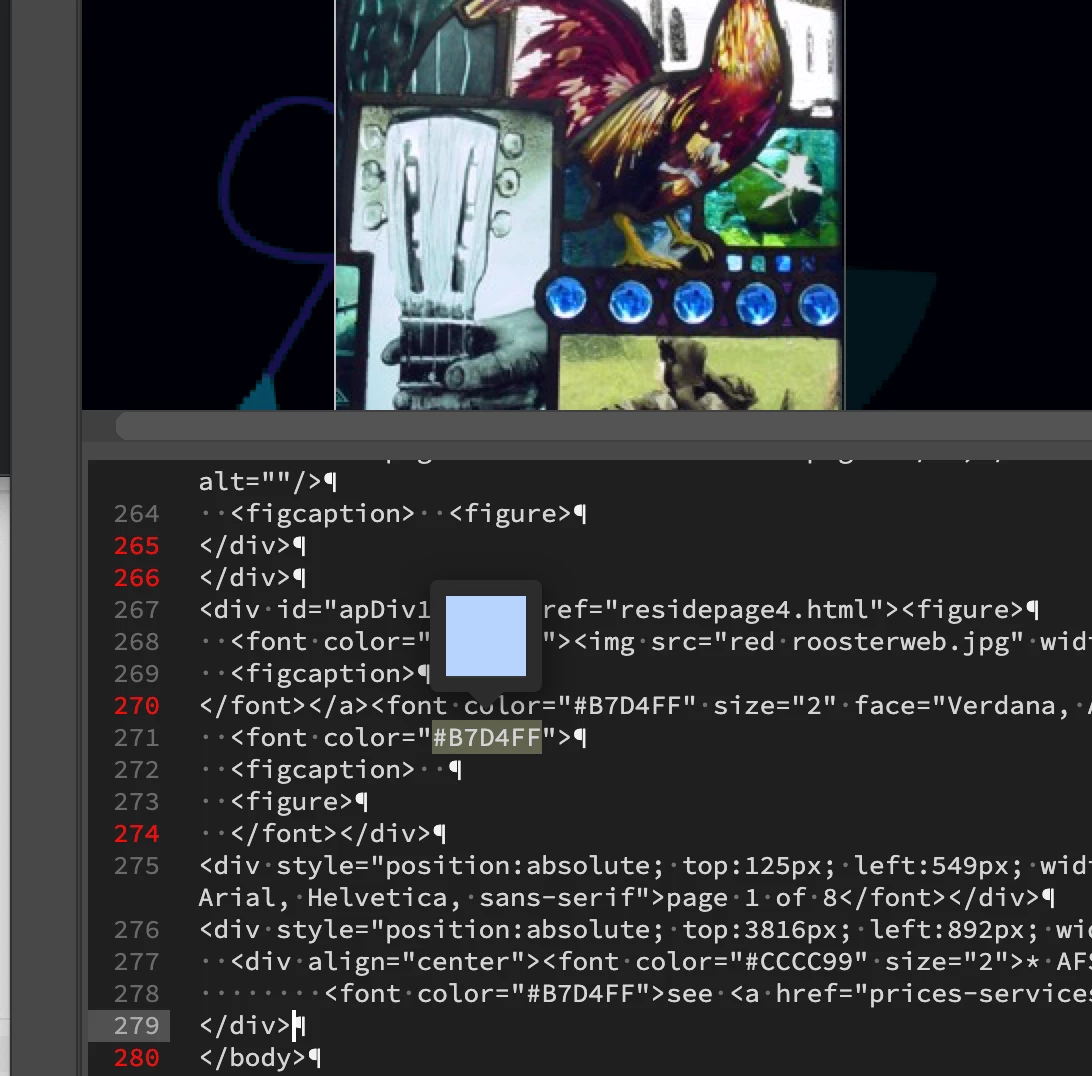Screen dimensions: 1092x1076
Task: Click line number 265 in the gutter
Action: point(136,546)
